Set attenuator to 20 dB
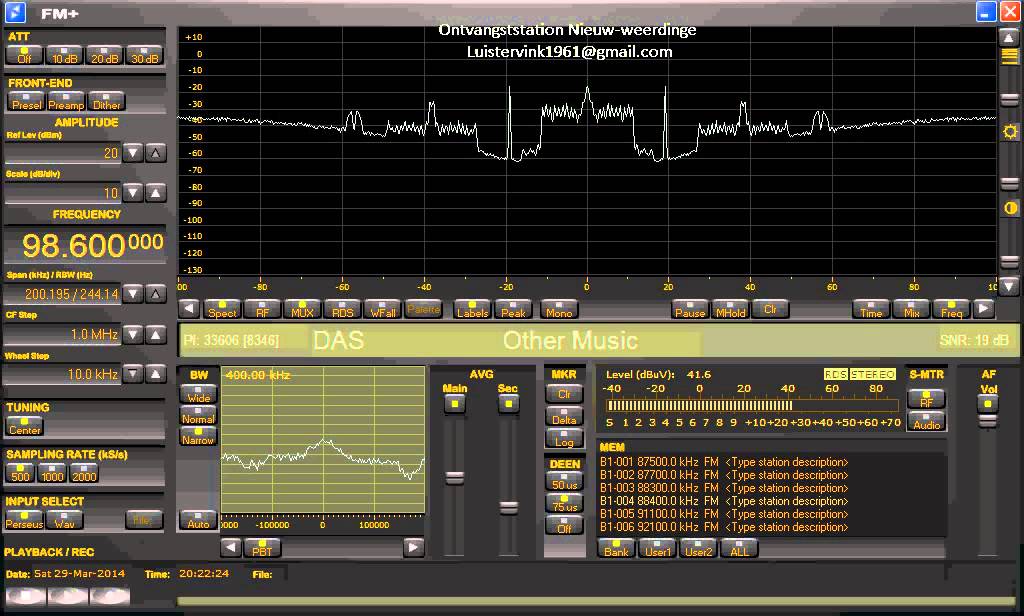This screenshot has height=616, width=1024. click(x=104, y=56)
